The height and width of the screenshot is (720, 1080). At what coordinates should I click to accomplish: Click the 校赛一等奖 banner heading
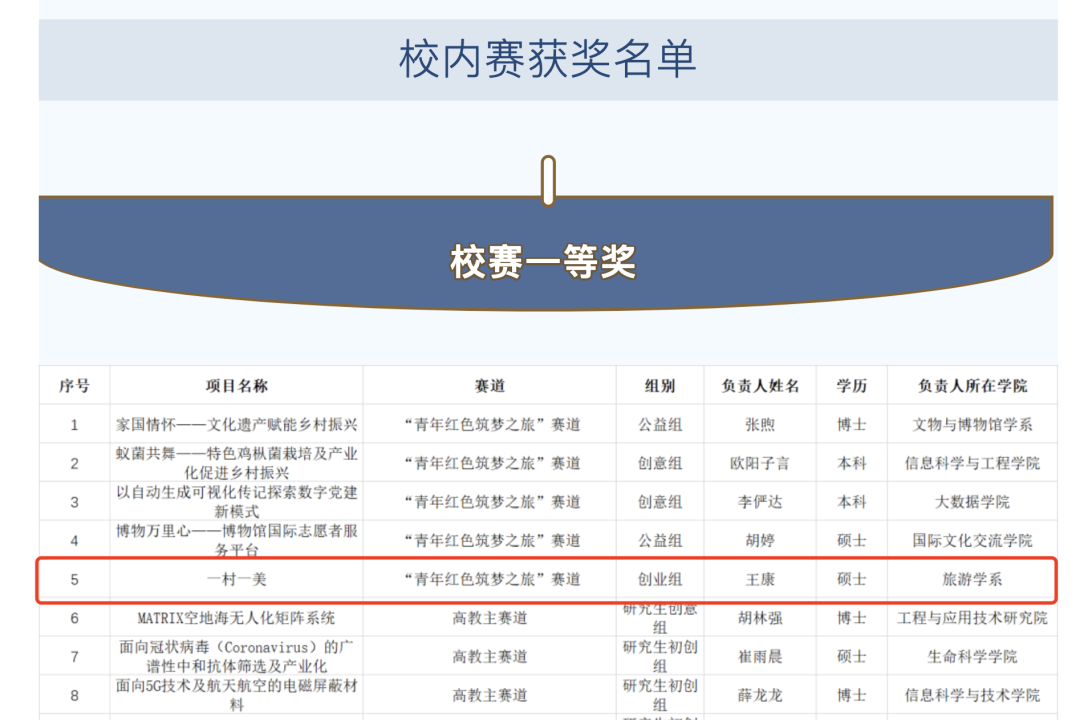[x=543, y=263]
